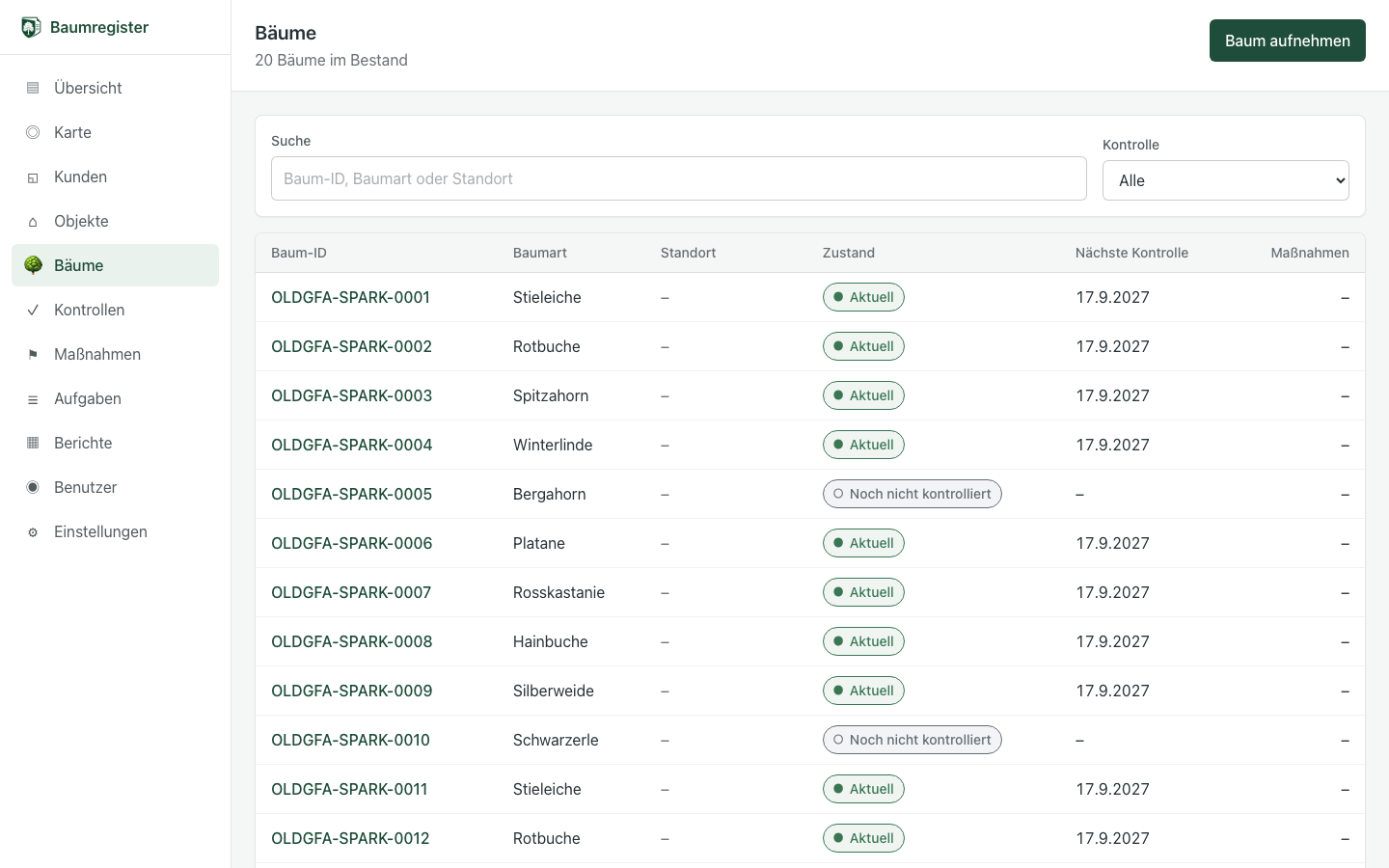Click the Berichte grid icon
The width and height of the screenshot is (1389, 868).
(33, 443)
